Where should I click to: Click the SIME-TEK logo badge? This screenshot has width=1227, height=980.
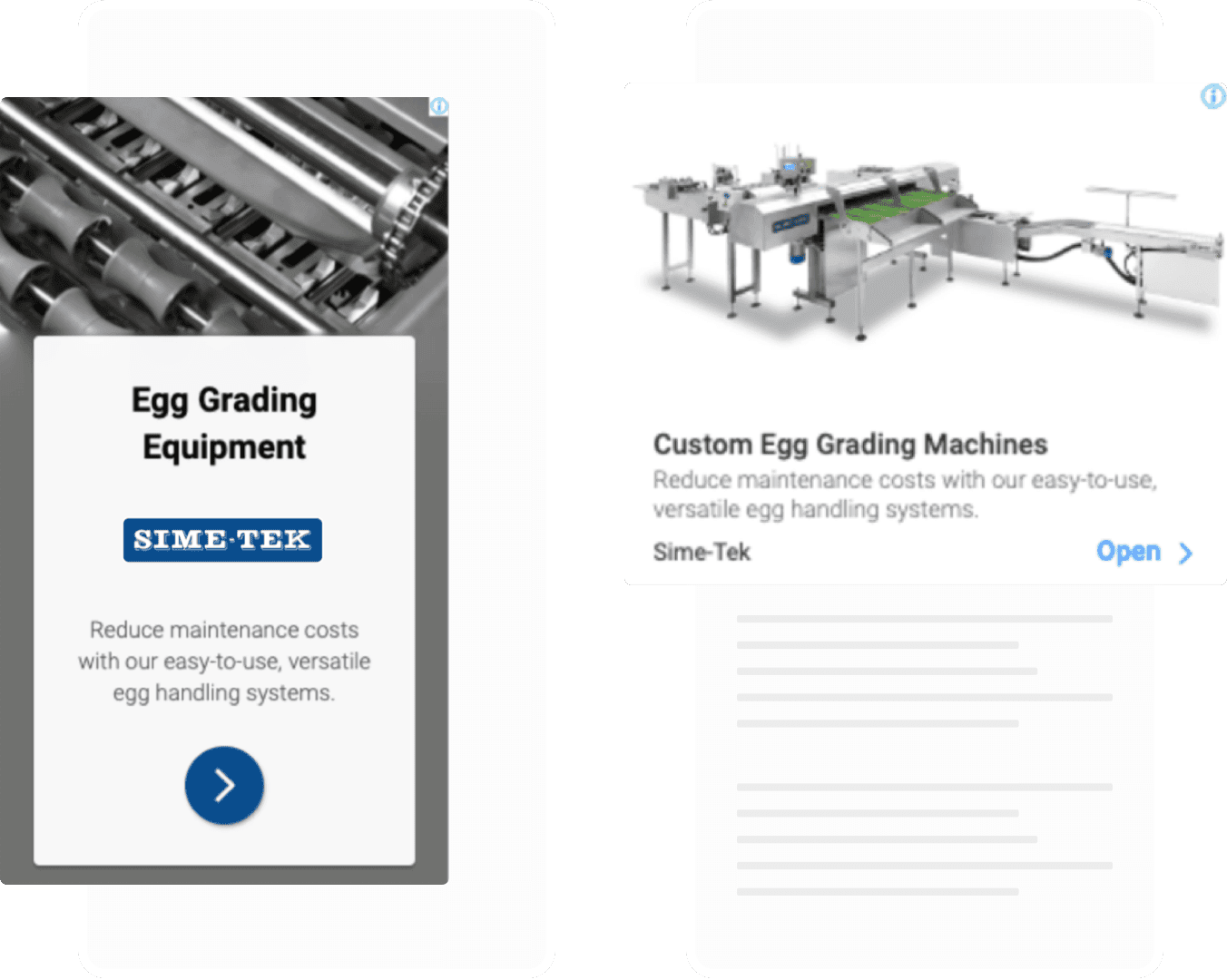click(222, 540)
